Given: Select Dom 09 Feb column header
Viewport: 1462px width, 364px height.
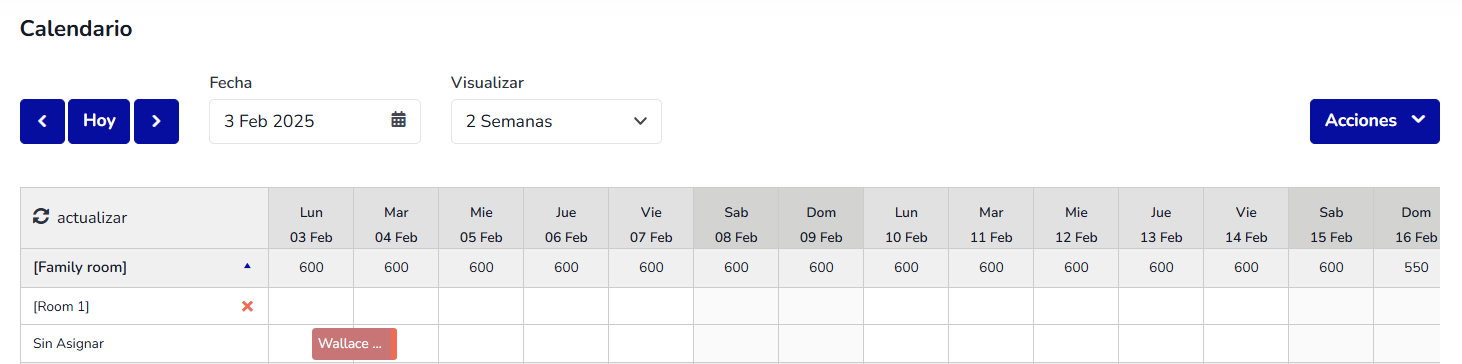Looking at the screenshot, I should point(821,225).
